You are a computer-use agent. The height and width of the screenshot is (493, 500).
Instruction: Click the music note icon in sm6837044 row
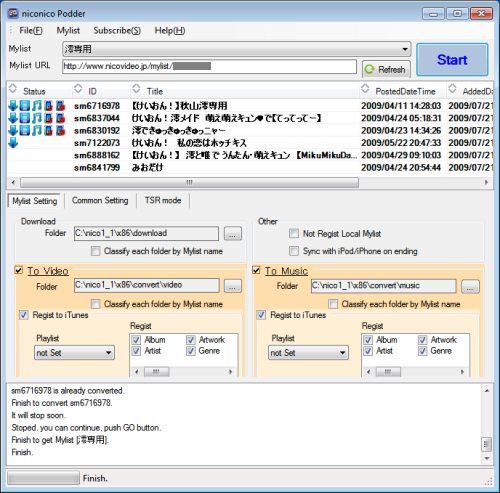[37, 118]
